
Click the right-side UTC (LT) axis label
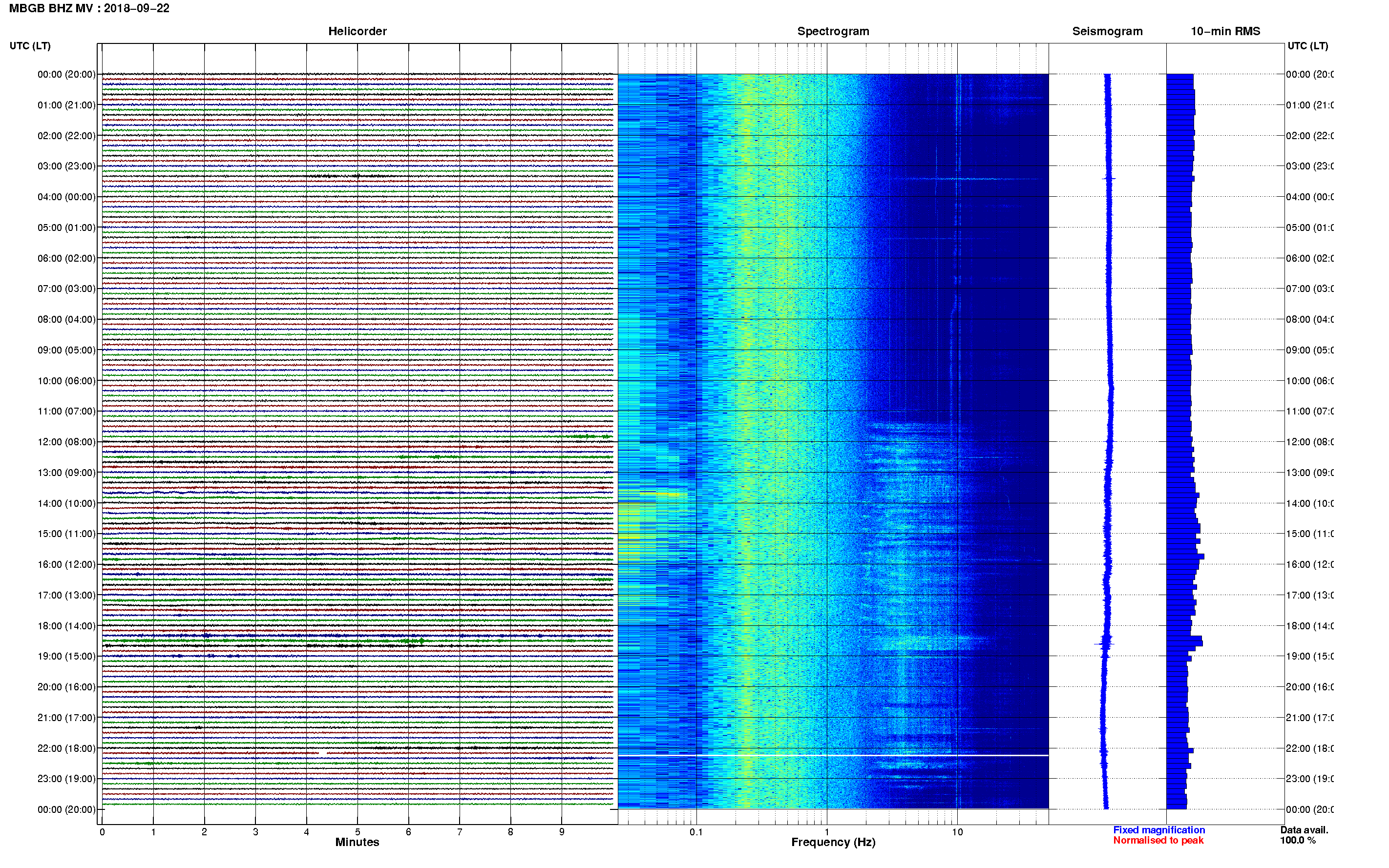pyautogui.click(x=1307, y=46)
